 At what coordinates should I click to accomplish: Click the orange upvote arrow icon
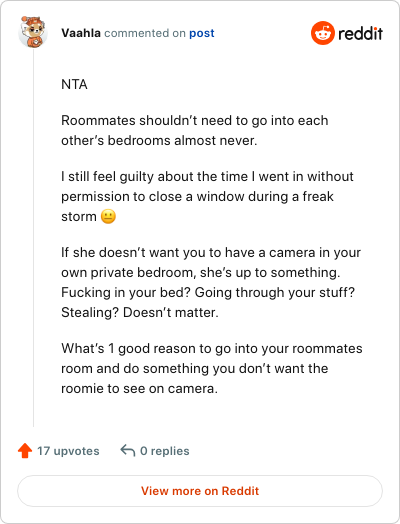coord(25,450)
